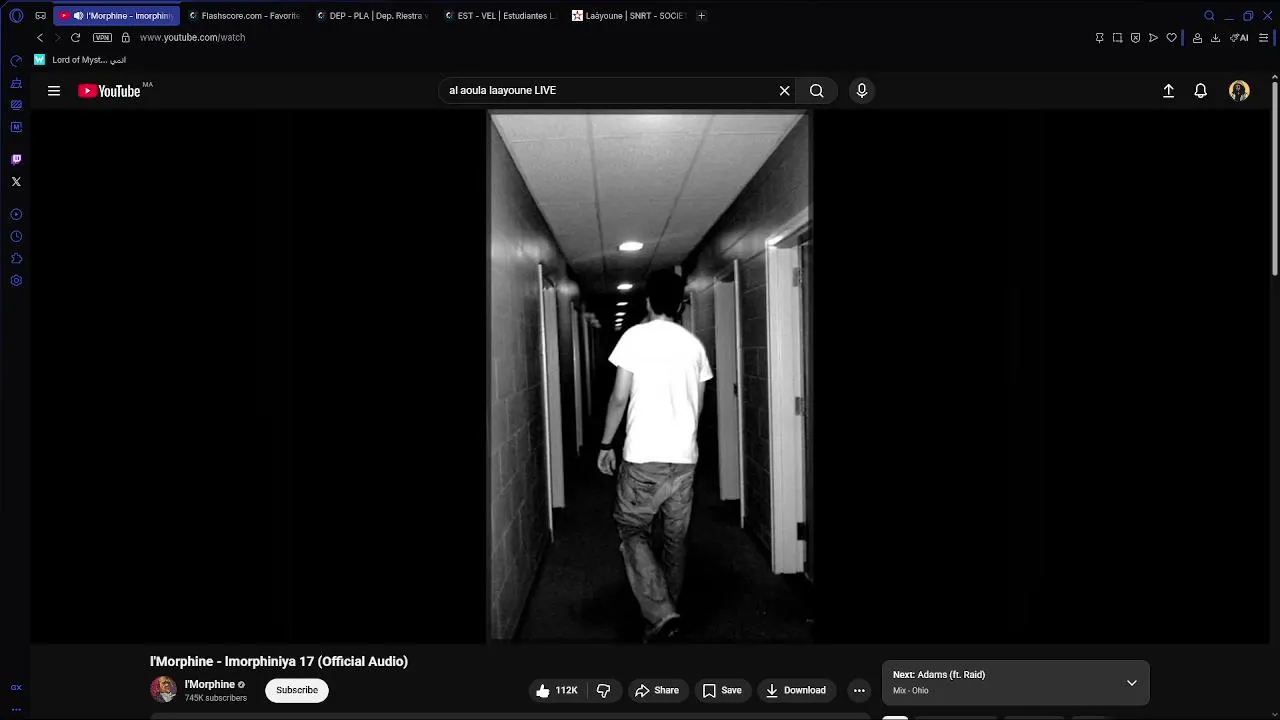Screen dimensions: 1280x720
Task: Open YouTube notifications bell
Action: click(x=1201, y=91)
